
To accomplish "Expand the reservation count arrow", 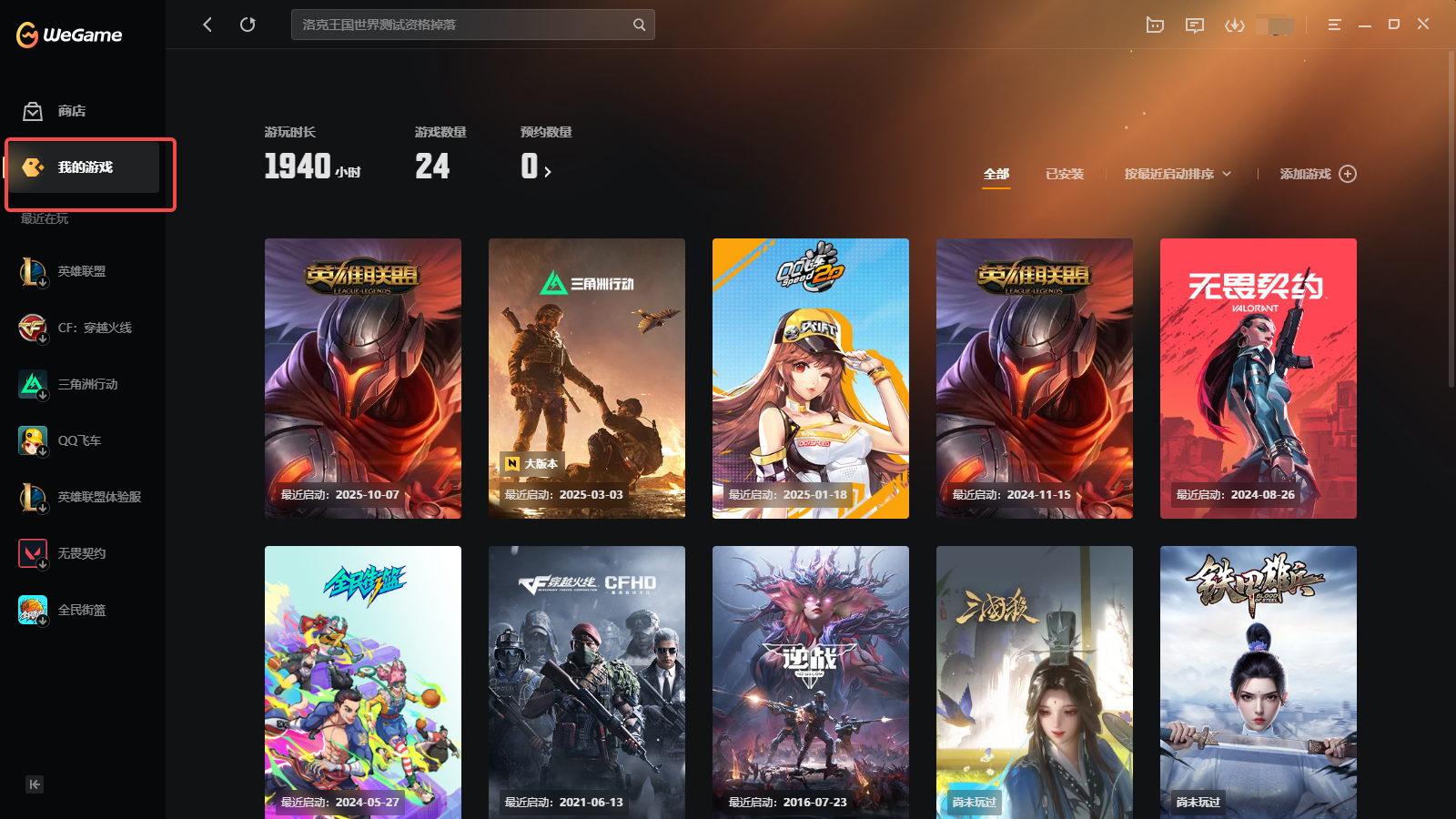I will pos(548,171).
